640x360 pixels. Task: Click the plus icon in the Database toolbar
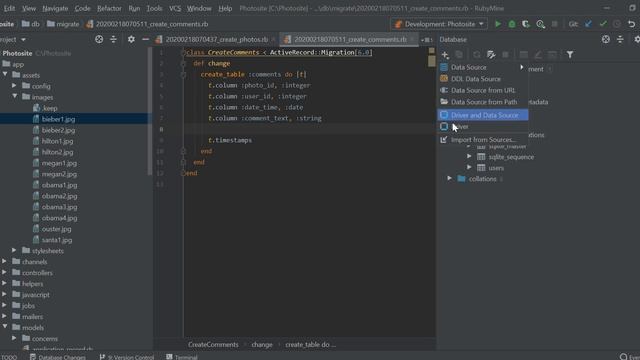pos(445,55)
